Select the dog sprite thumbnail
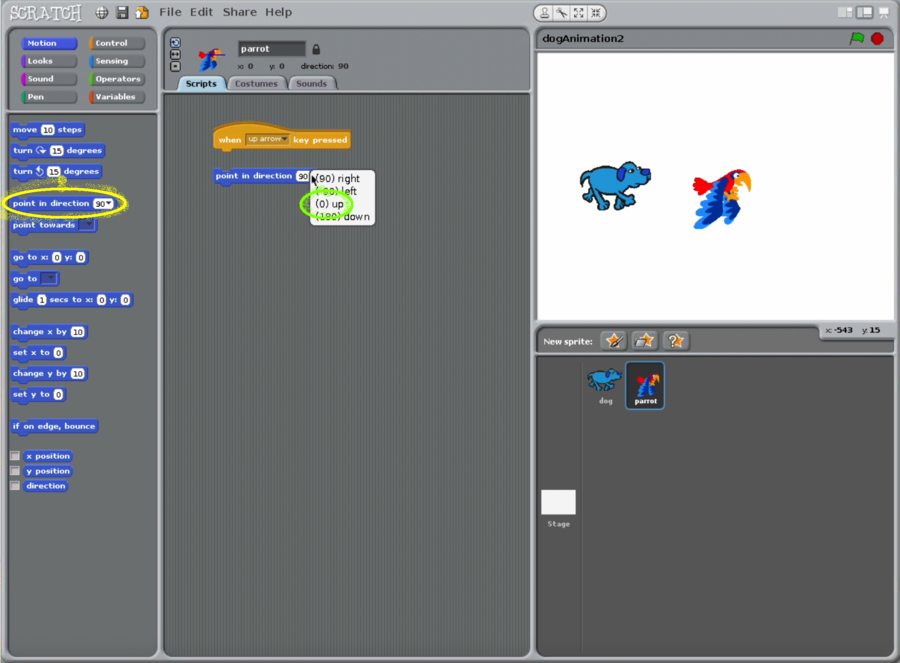 click(604, 384)
